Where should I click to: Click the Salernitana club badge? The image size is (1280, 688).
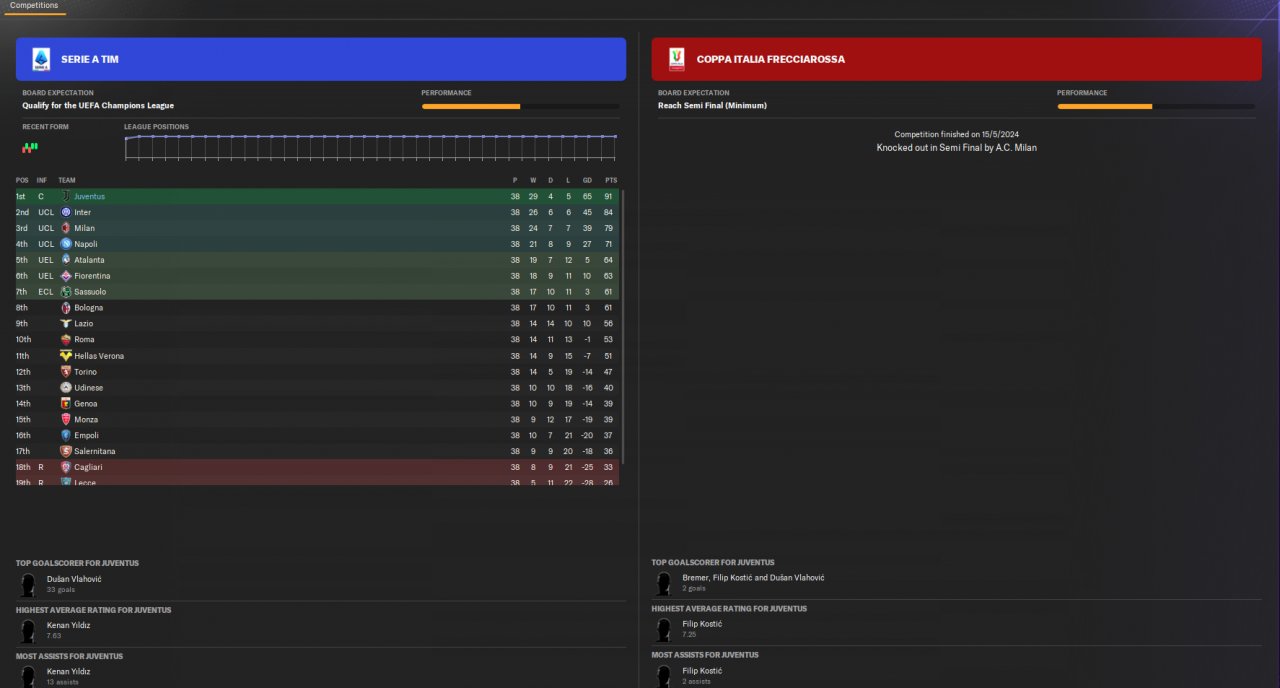(66, 452)
